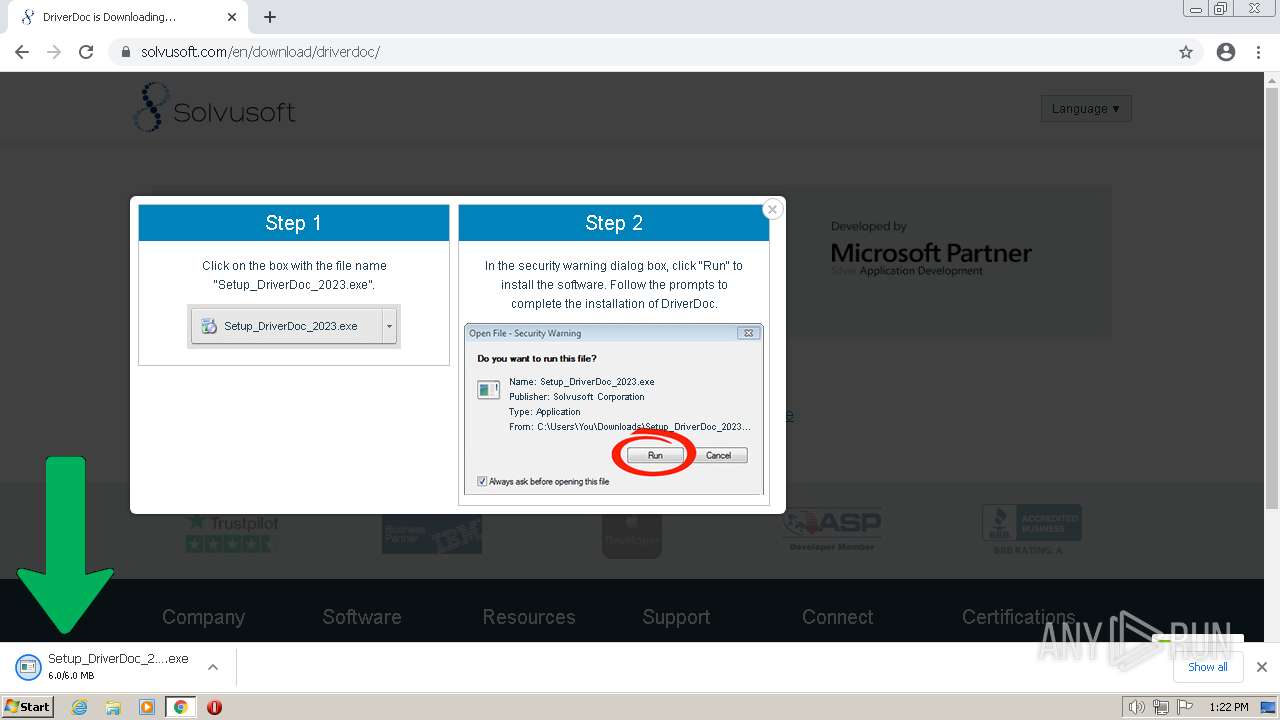This screenshot has width=1280, height=720.
Task: Open Action Center flag icon
Action: click(1186, 707)
